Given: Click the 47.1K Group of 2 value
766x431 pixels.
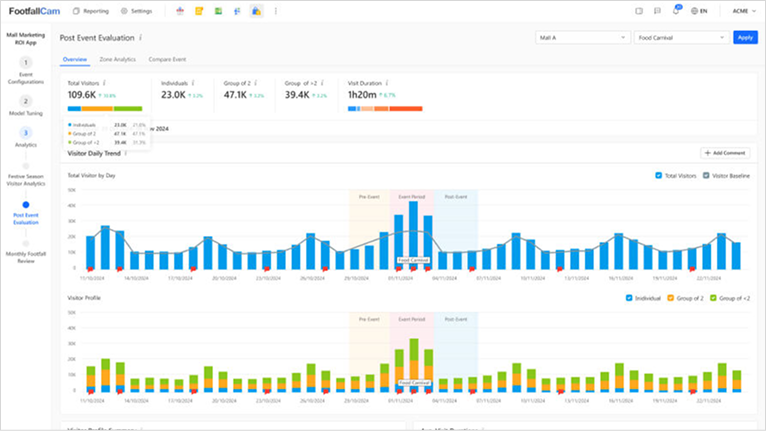Looking at the screenshot, I should pyautogui.click(x=235, y=95).
